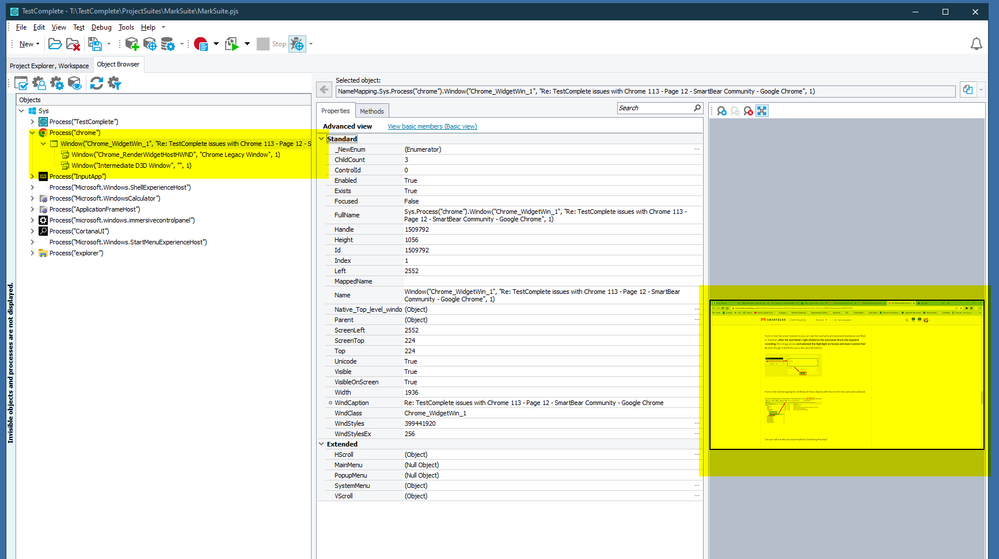Viewport: 999px width, 559px height.
Task: Switch to Project Explorer, Workspace tab
Action: (49, 66)
